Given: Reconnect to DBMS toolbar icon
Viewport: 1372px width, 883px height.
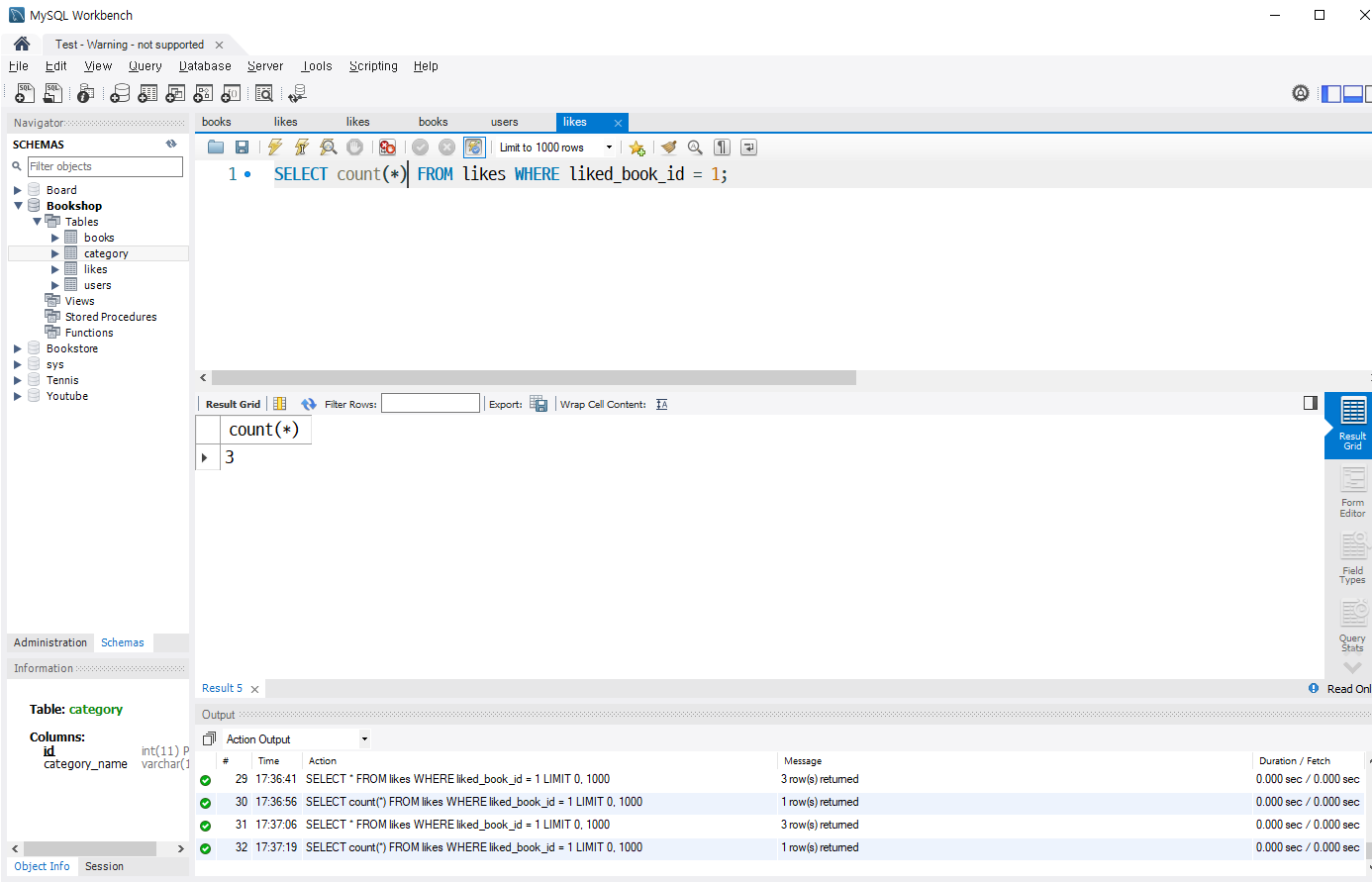Looking at the screenshot, I should [x=297, y=93].
